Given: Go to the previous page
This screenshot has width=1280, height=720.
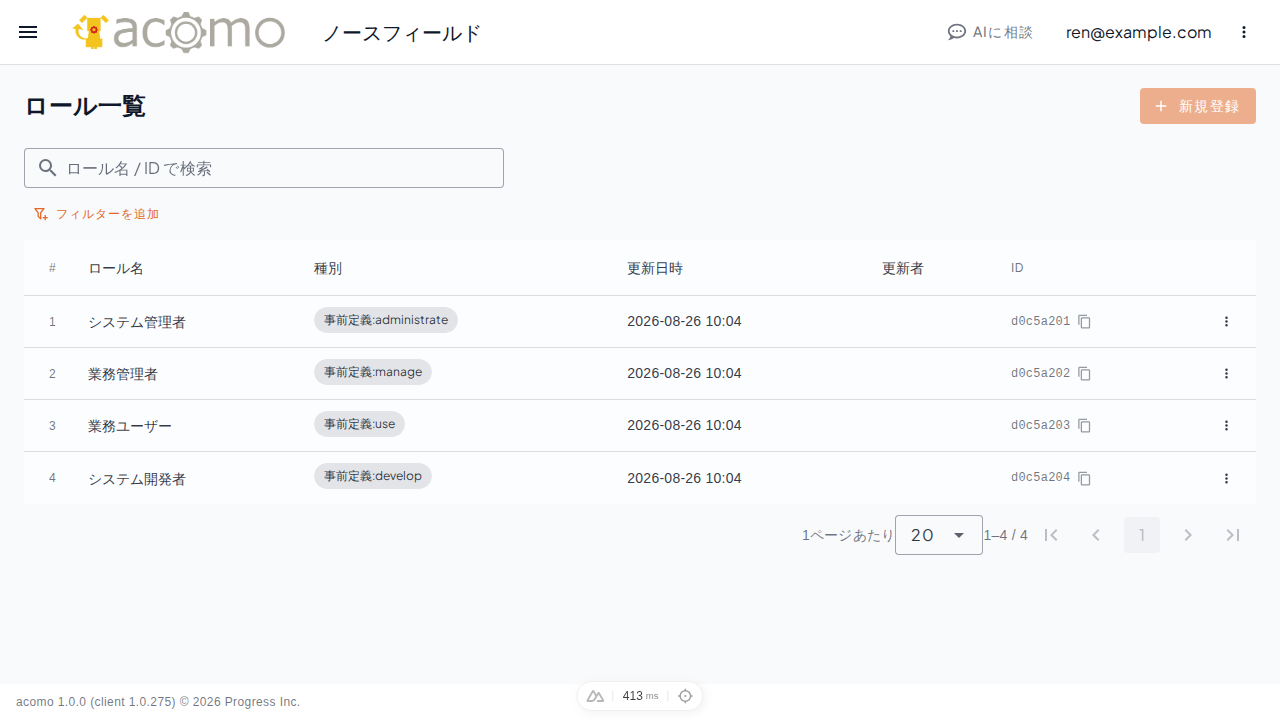Looking at the screenshot, I should click(1096, 535).
